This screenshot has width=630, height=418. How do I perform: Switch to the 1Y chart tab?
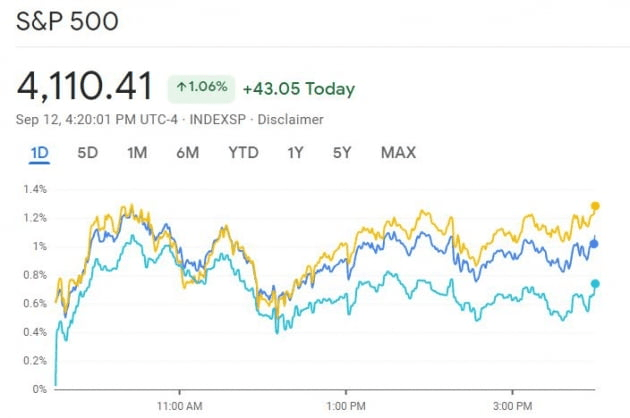click(295, 153)
